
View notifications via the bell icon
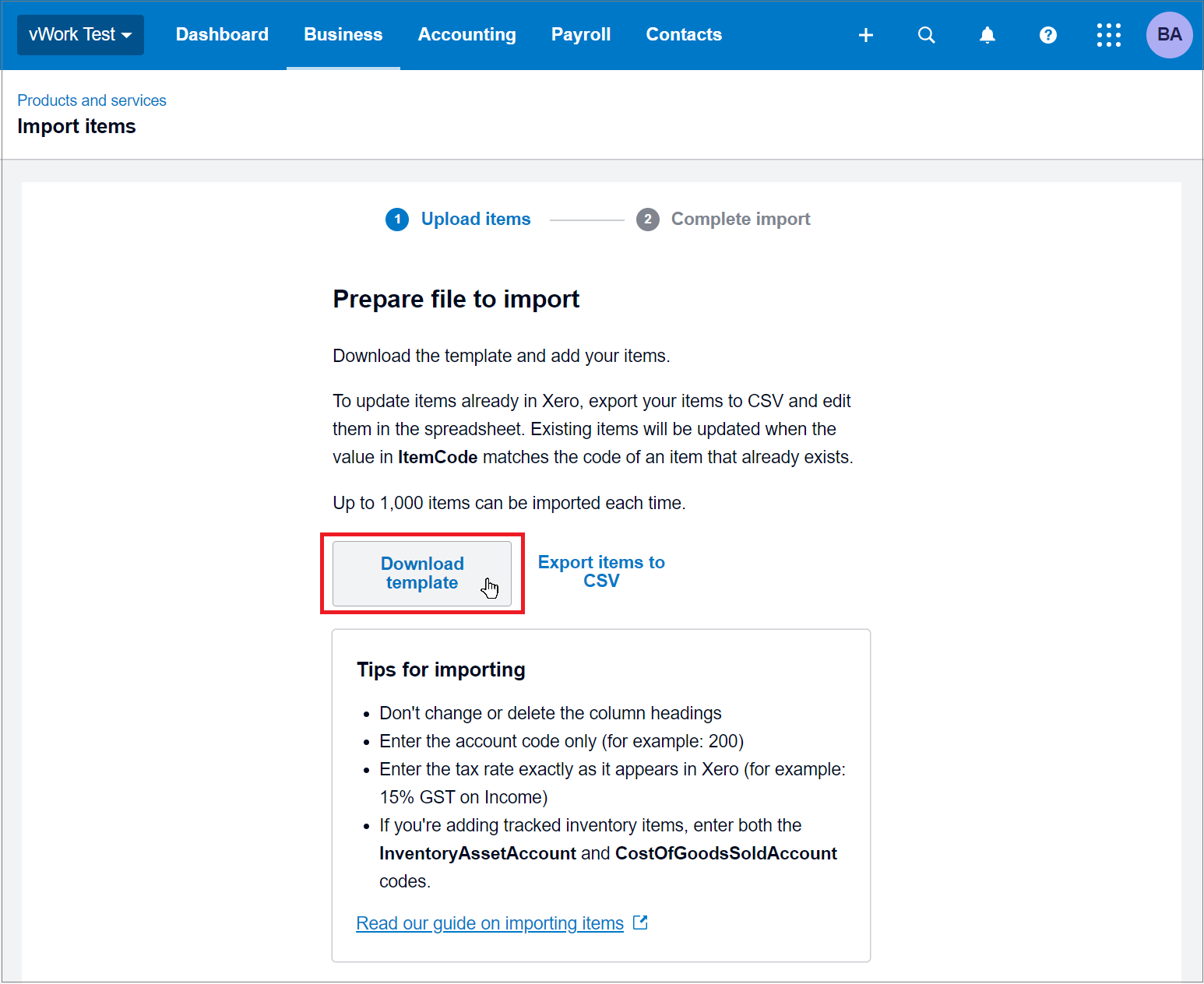987,35
